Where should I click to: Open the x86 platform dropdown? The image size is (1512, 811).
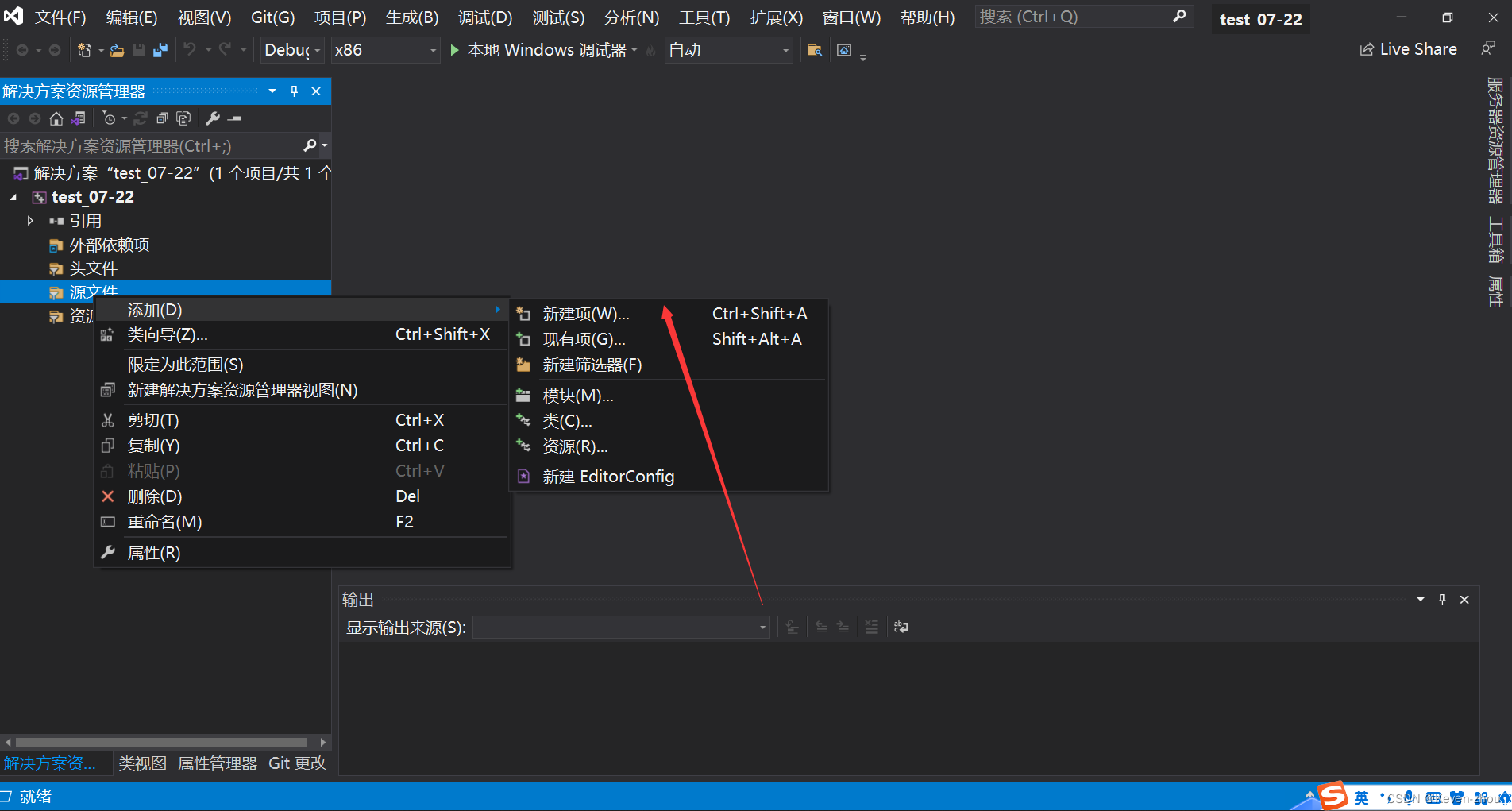click(x=384, y=50)
